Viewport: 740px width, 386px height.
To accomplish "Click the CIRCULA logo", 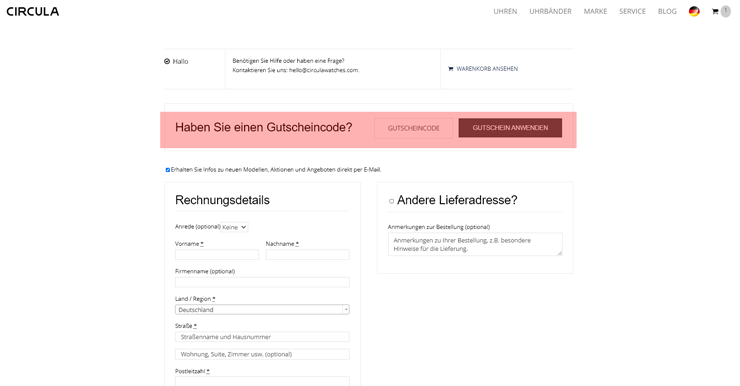I will (33, 11).
